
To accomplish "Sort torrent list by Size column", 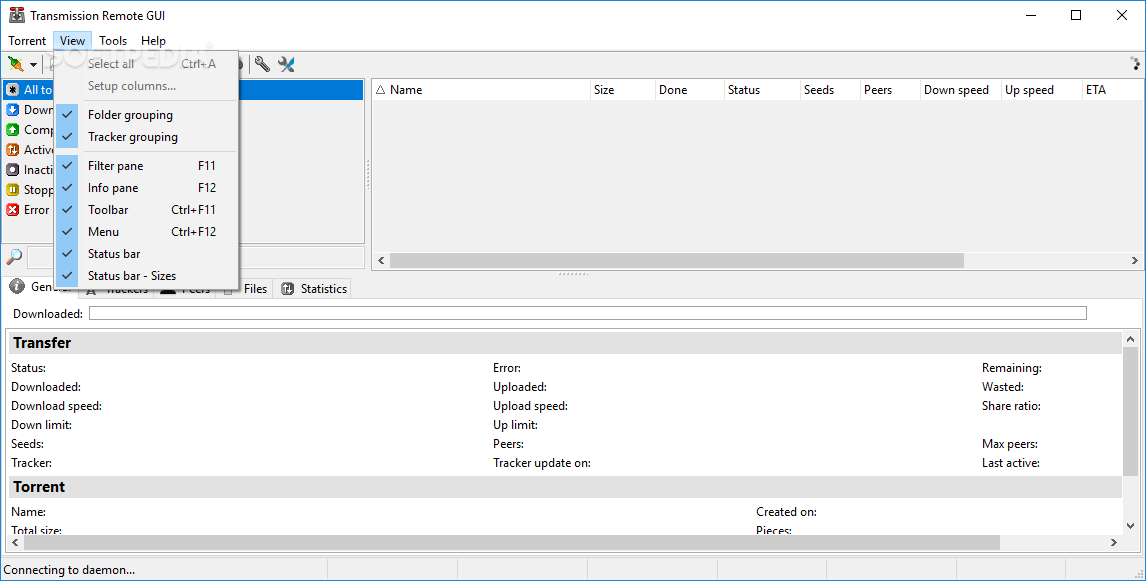I will click(622, 90).
